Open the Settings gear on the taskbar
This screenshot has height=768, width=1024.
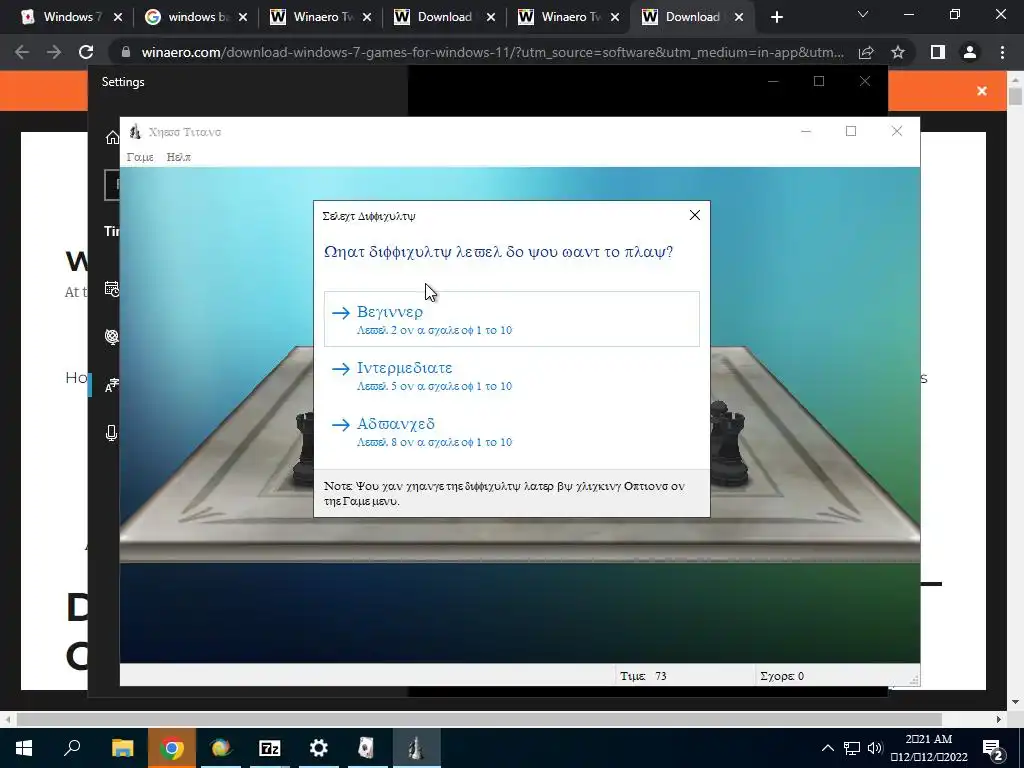(319, 748)
